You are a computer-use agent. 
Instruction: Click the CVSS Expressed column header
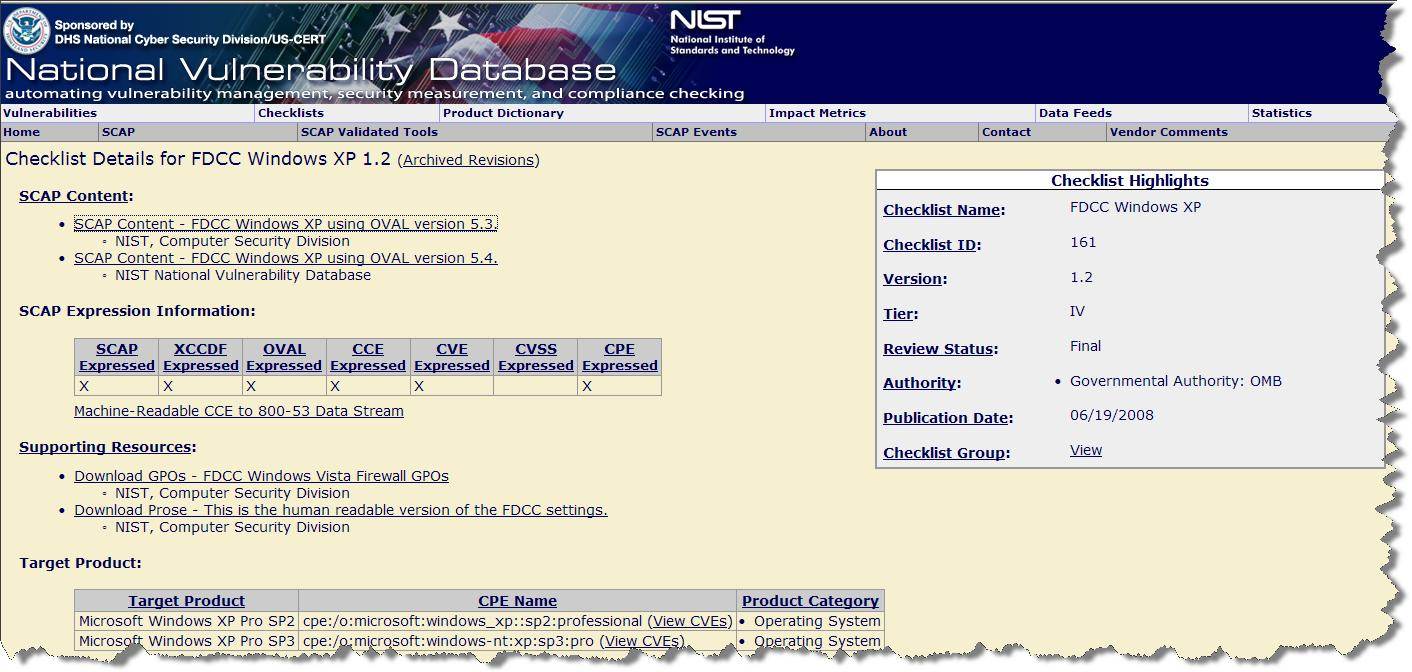tap(536, 357)
